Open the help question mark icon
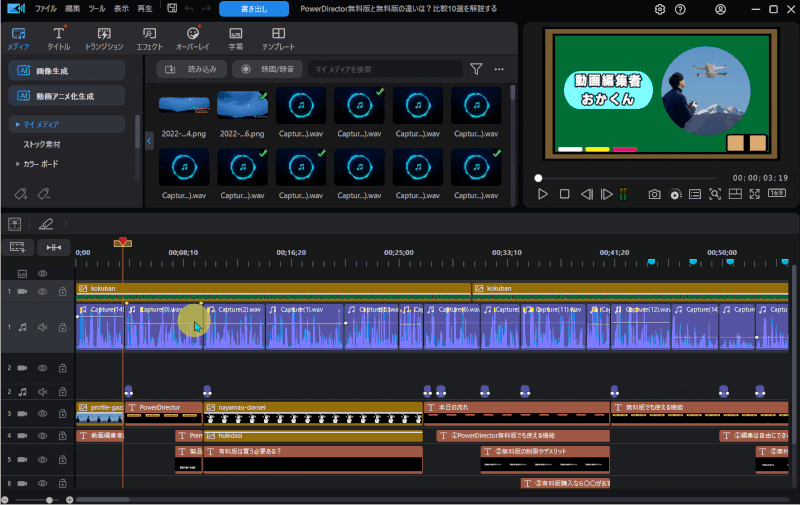 pos(680,9)
